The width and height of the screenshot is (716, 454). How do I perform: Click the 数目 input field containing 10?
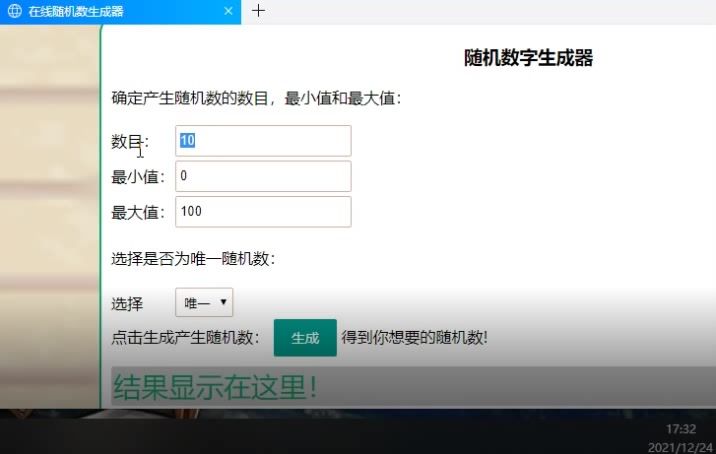[x=263, y=141]
